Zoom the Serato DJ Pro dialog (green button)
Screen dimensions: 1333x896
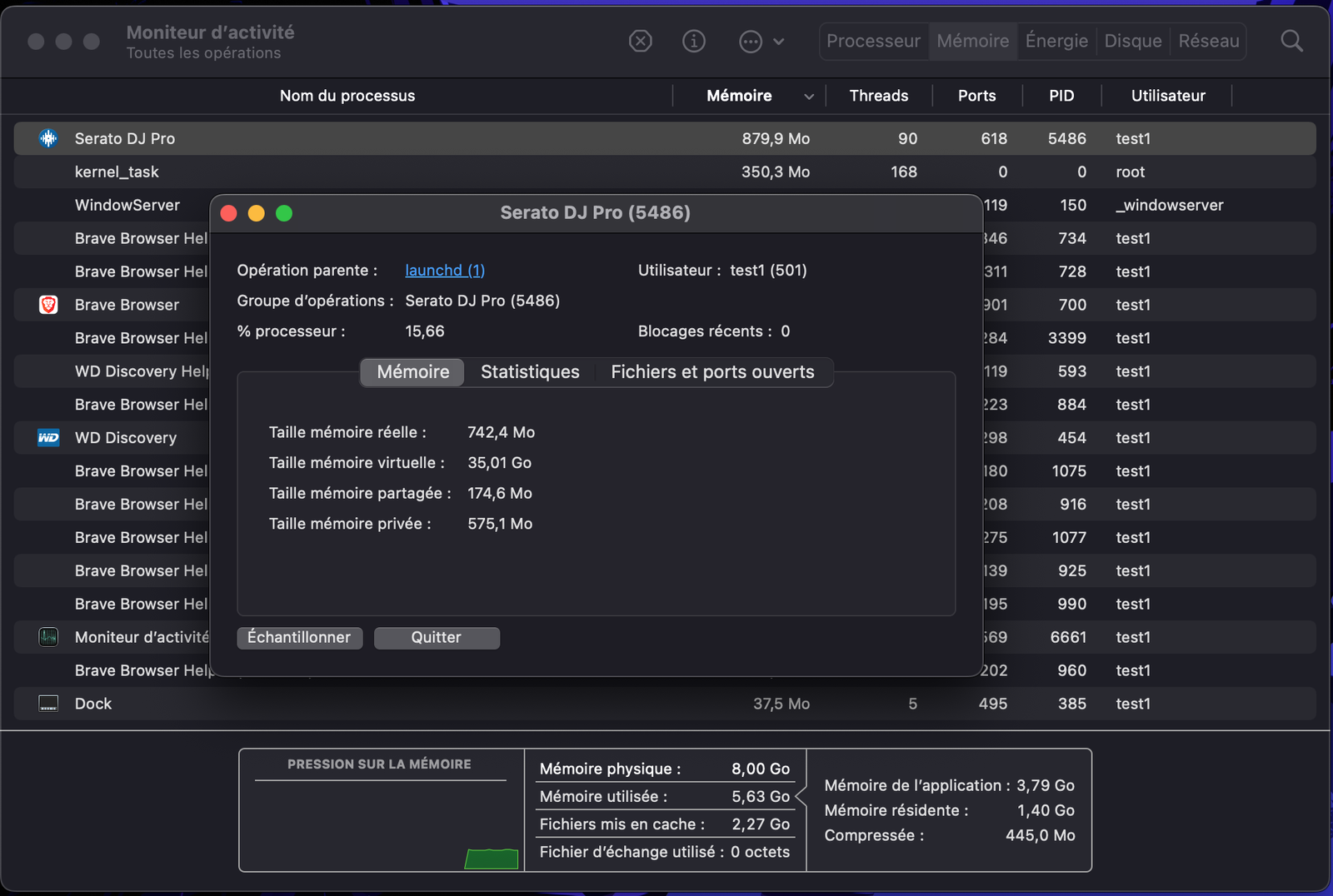coord(284,213)
